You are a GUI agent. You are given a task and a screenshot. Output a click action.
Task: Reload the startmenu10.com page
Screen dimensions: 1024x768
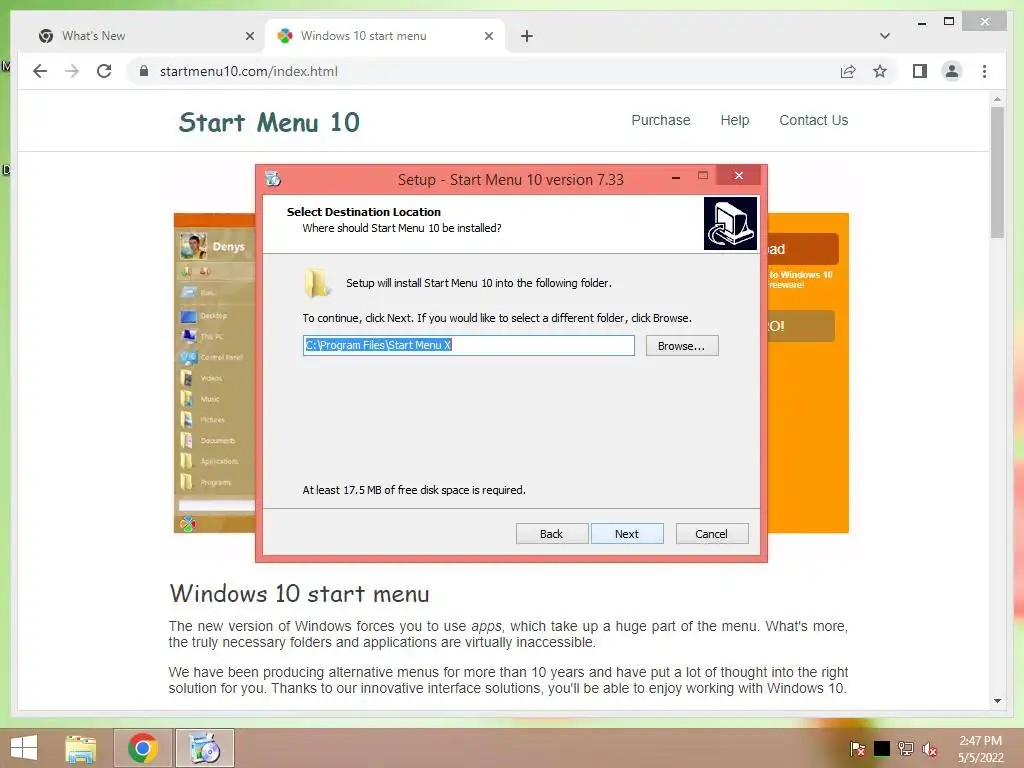coord(104,71)
